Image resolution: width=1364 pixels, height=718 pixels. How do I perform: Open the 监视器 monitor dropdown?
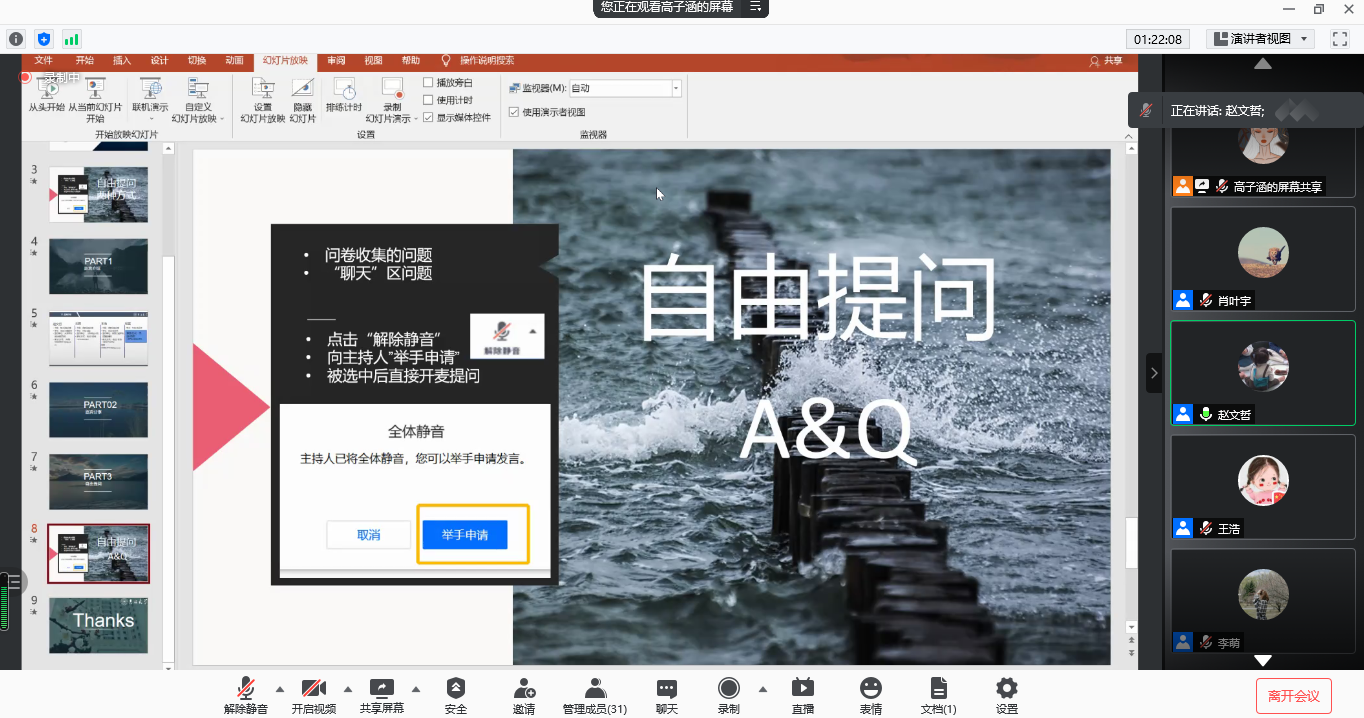(x=676, y=89)
